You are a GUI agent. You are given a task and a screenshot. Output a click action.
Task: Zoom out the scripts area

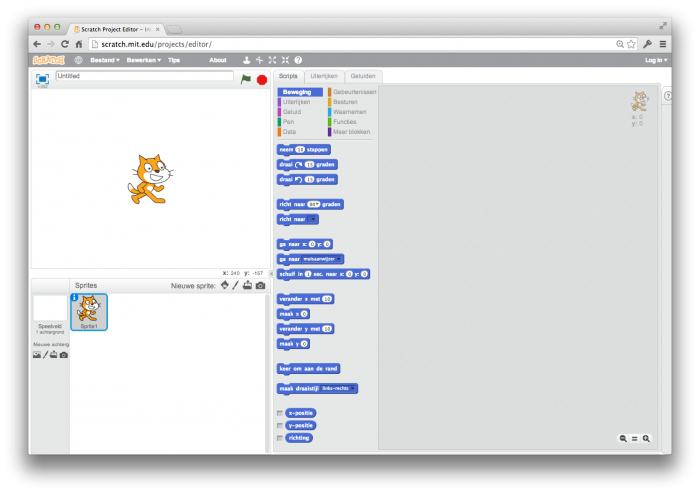click(x=623, y=439)
